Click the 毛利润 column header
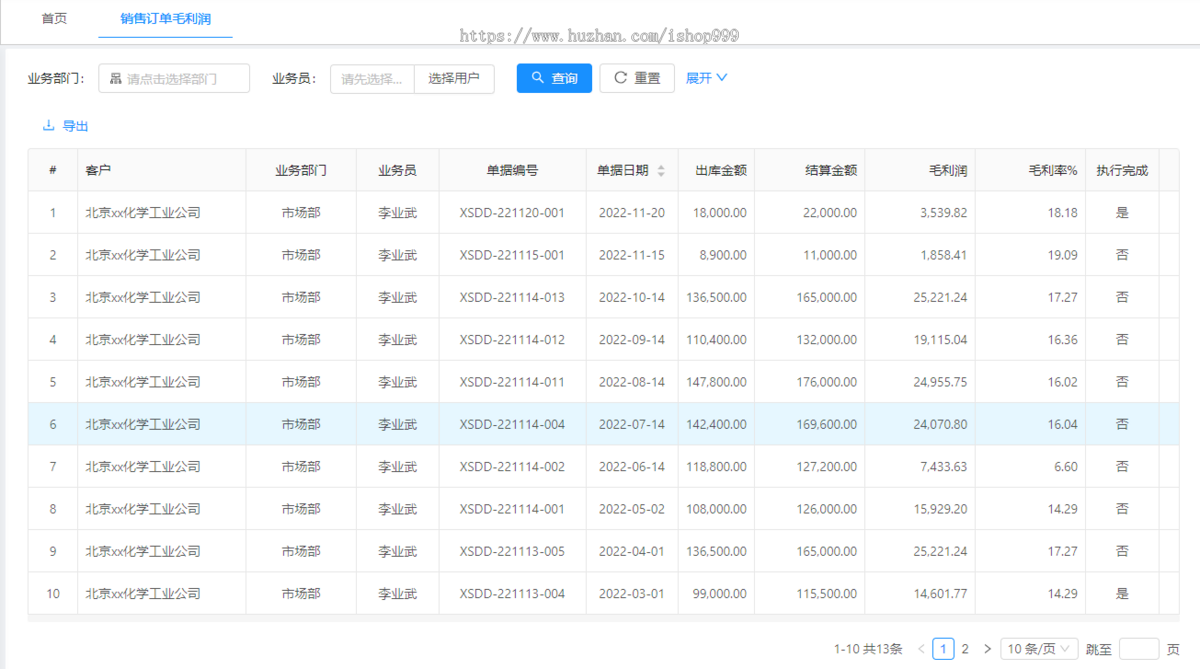This screenshot has width=1200, height=669. [948, 171]
